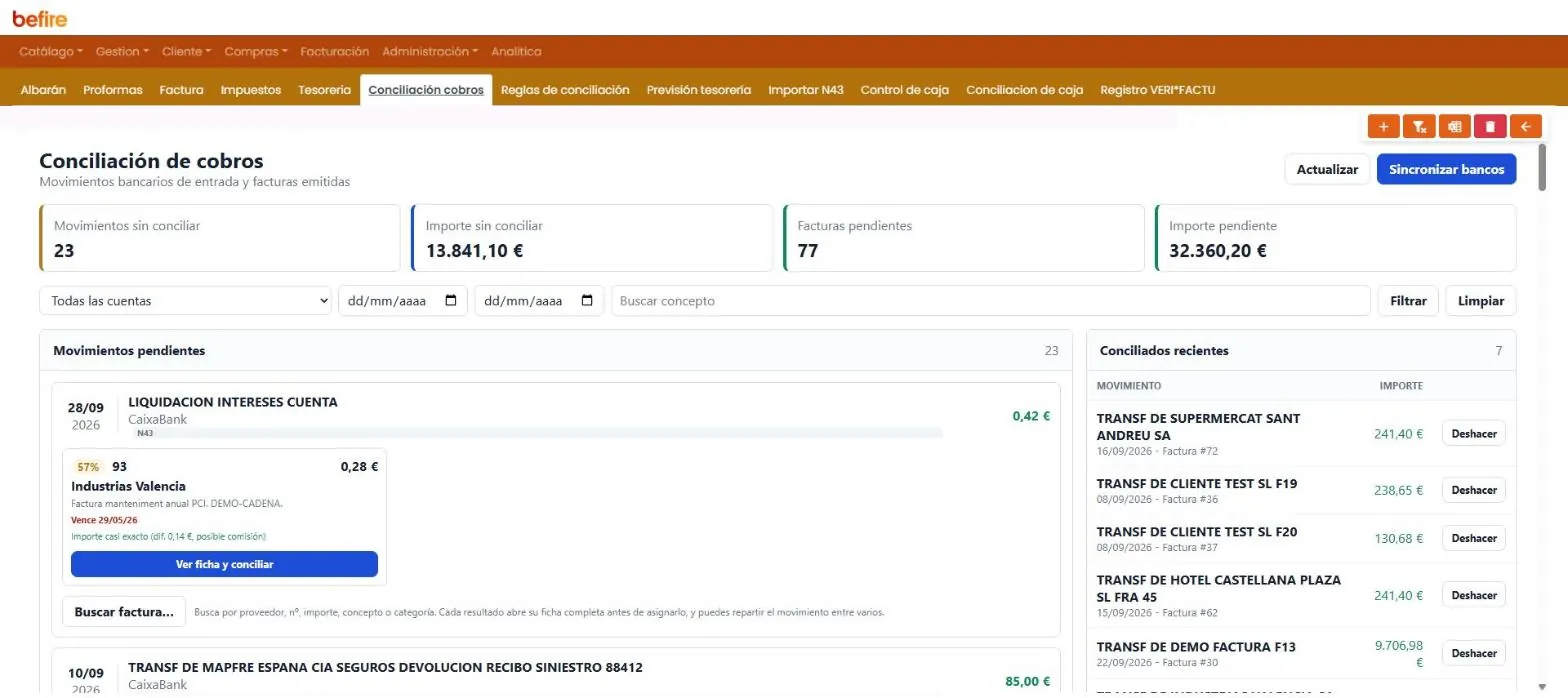Click the Movimientos pendientes heading
The image size is (1568, 698).
pos(129,351)
